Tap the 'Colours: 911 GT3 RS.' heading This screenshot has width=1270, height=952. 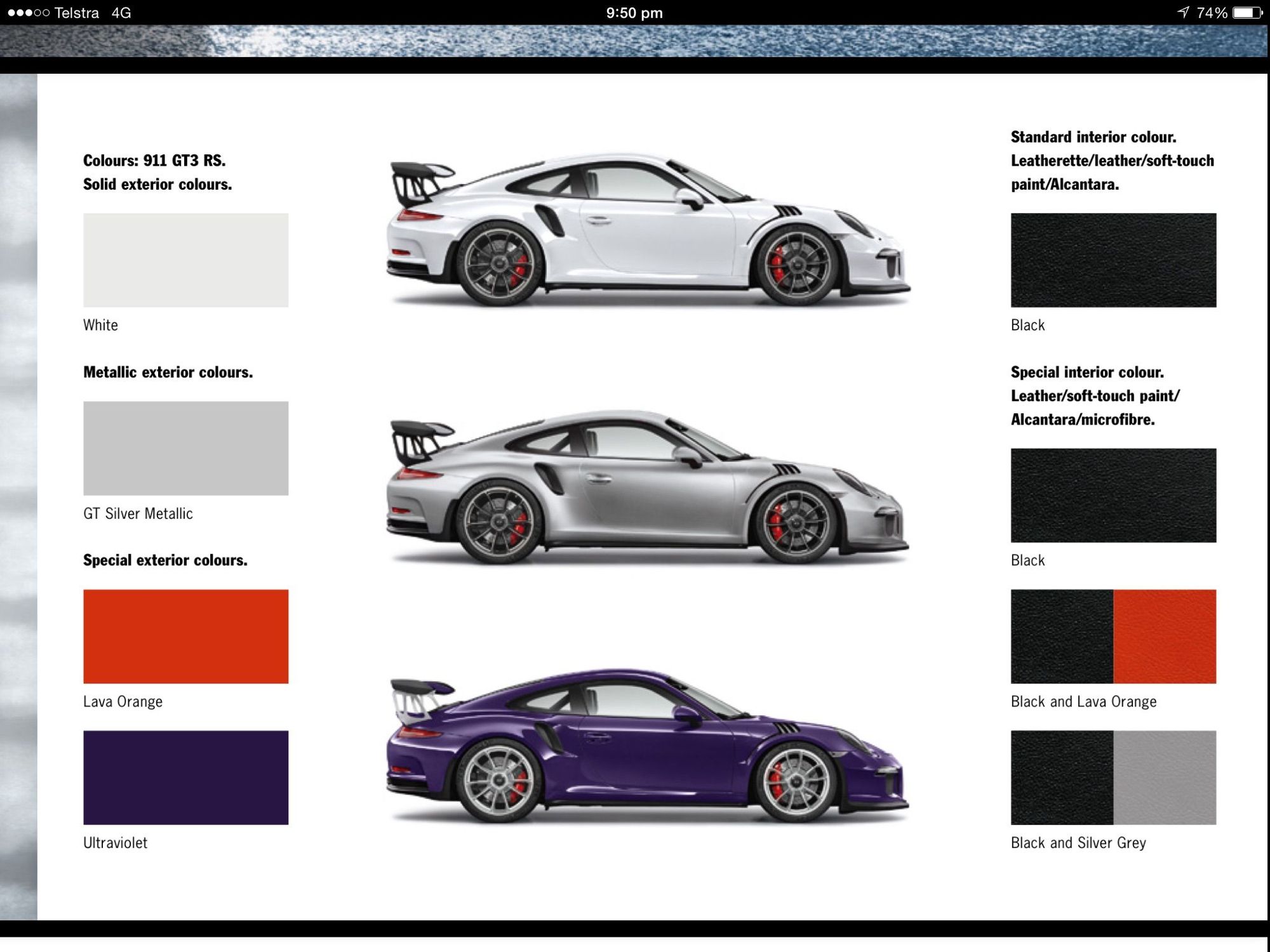coord(154,161)
